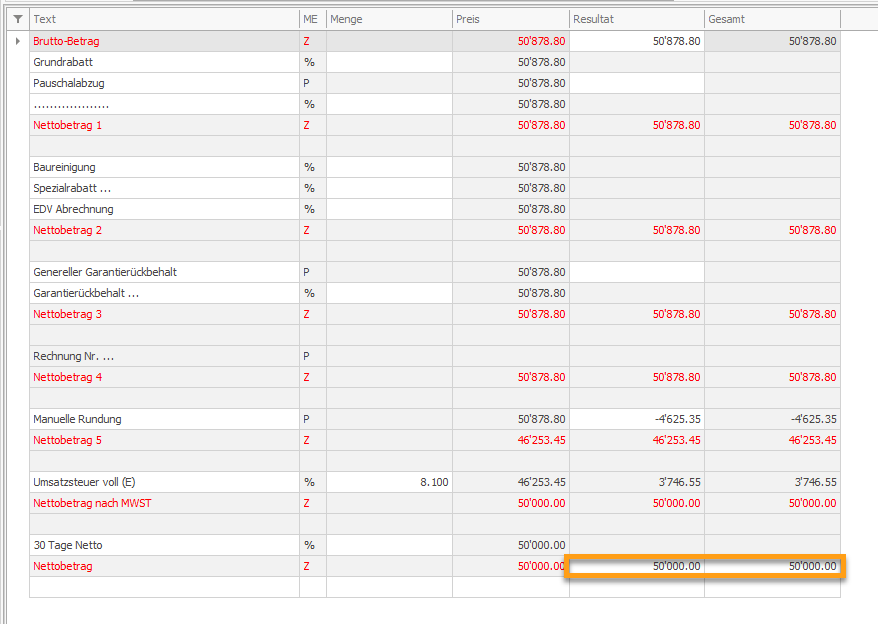Click the Gesamt 50'878.80 of Nettobetrag 4
Viewport: 878px width, 624px height.
pyautogui.click(x=772, y=377)
